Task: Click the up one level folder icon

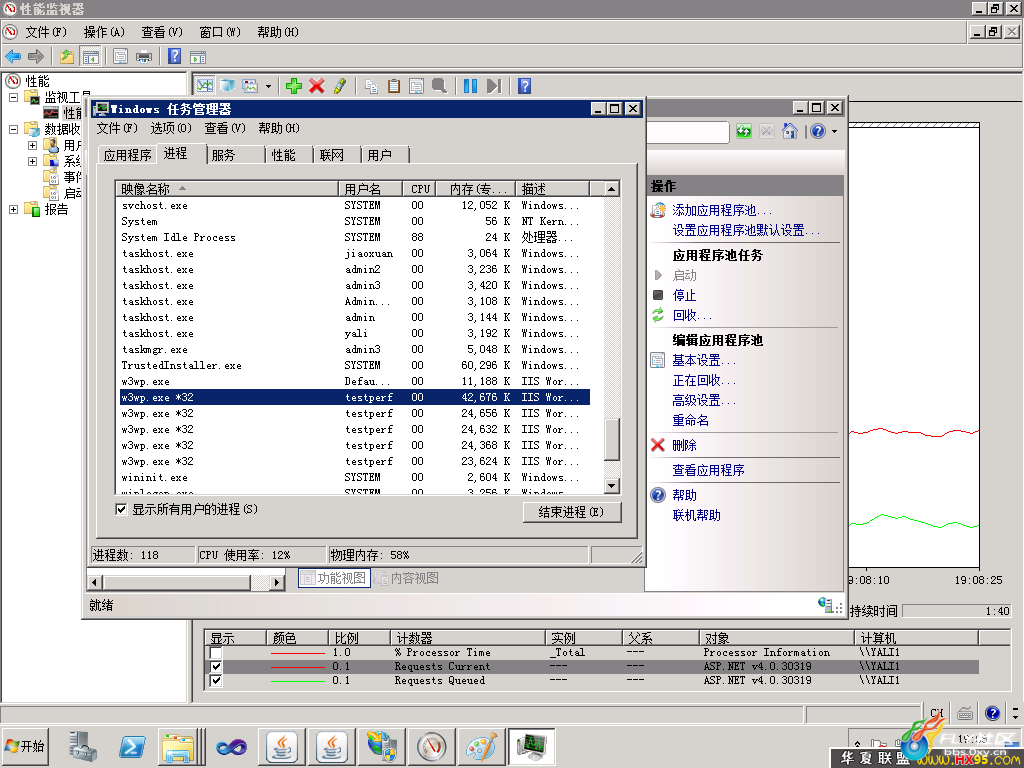Action: (67, 56)
